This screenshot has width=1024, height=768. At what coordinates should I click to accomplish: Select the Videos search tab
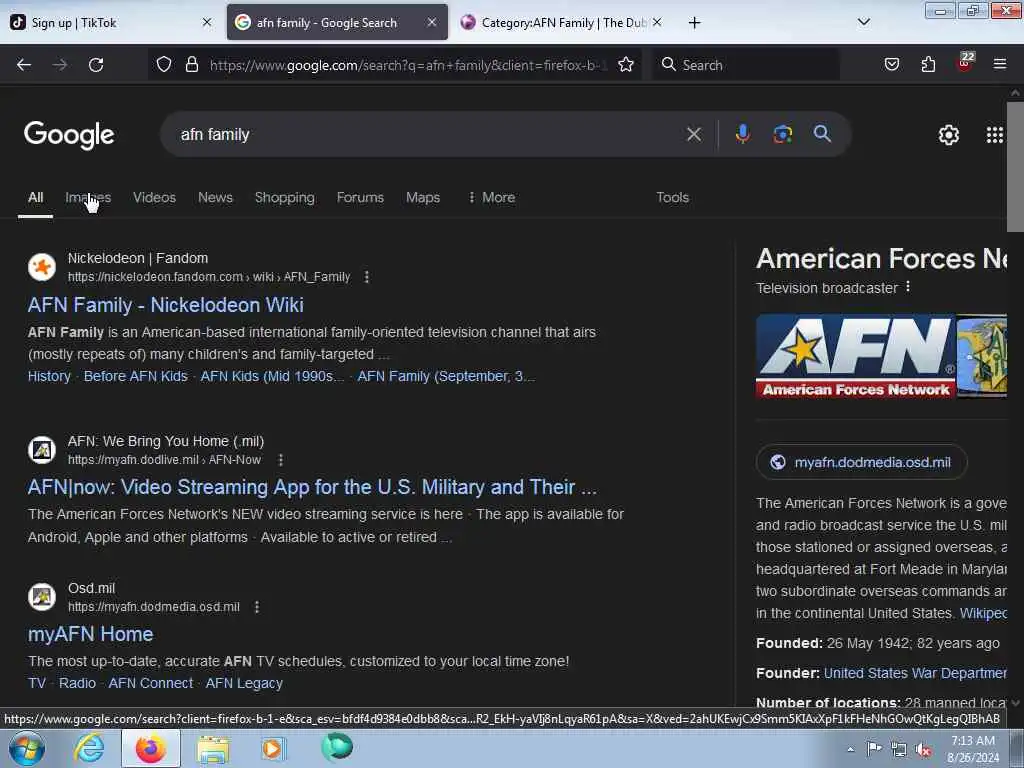(x=155, y=197)
